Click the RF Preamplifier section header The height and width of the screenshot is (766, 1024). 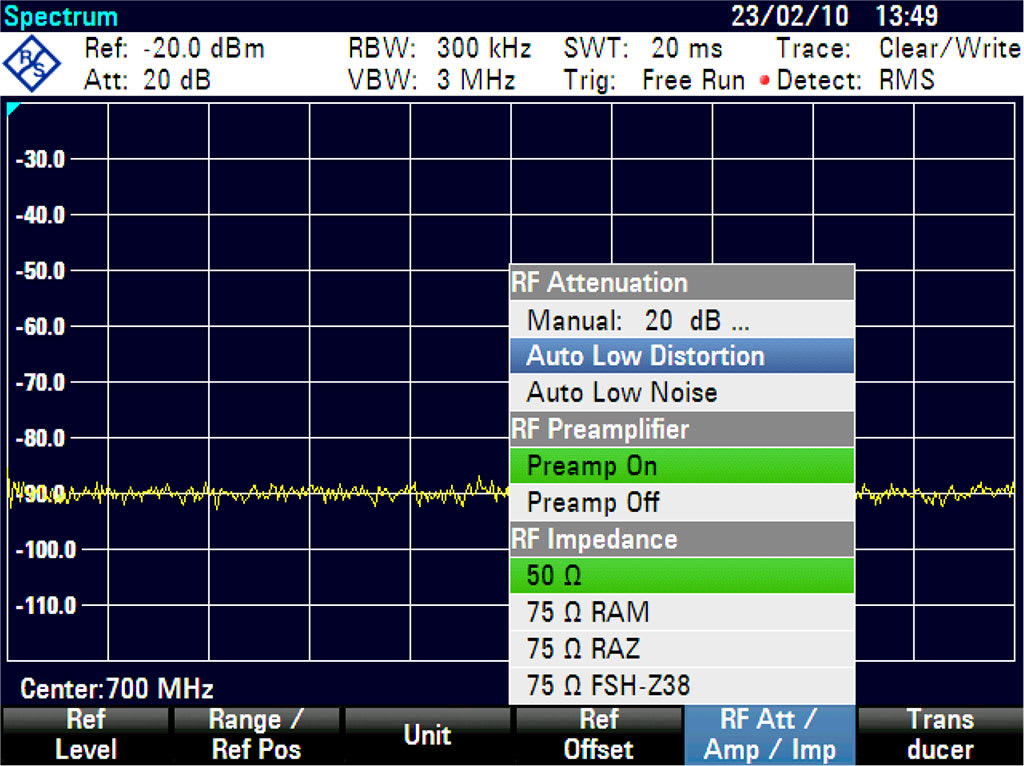click(x=682, y=429)
